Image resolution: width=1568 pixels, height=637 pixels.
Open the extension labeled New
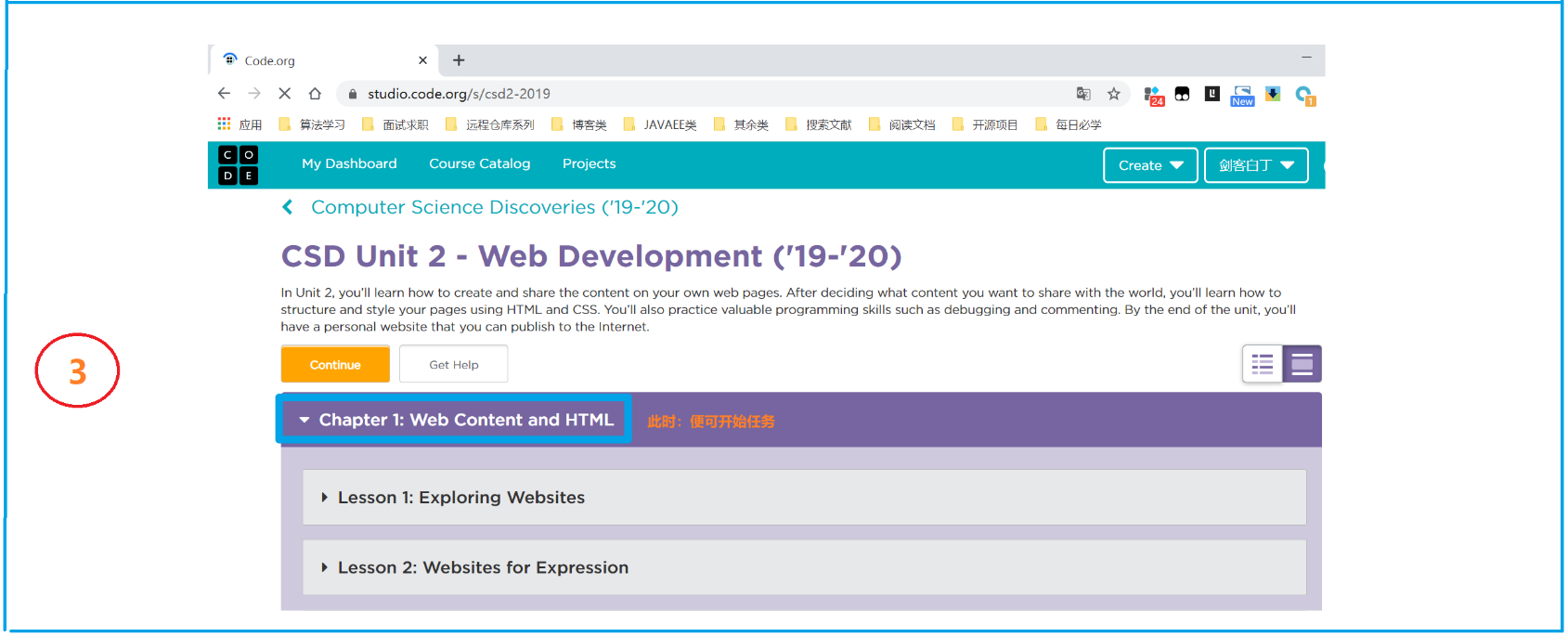click(1242, 96)
